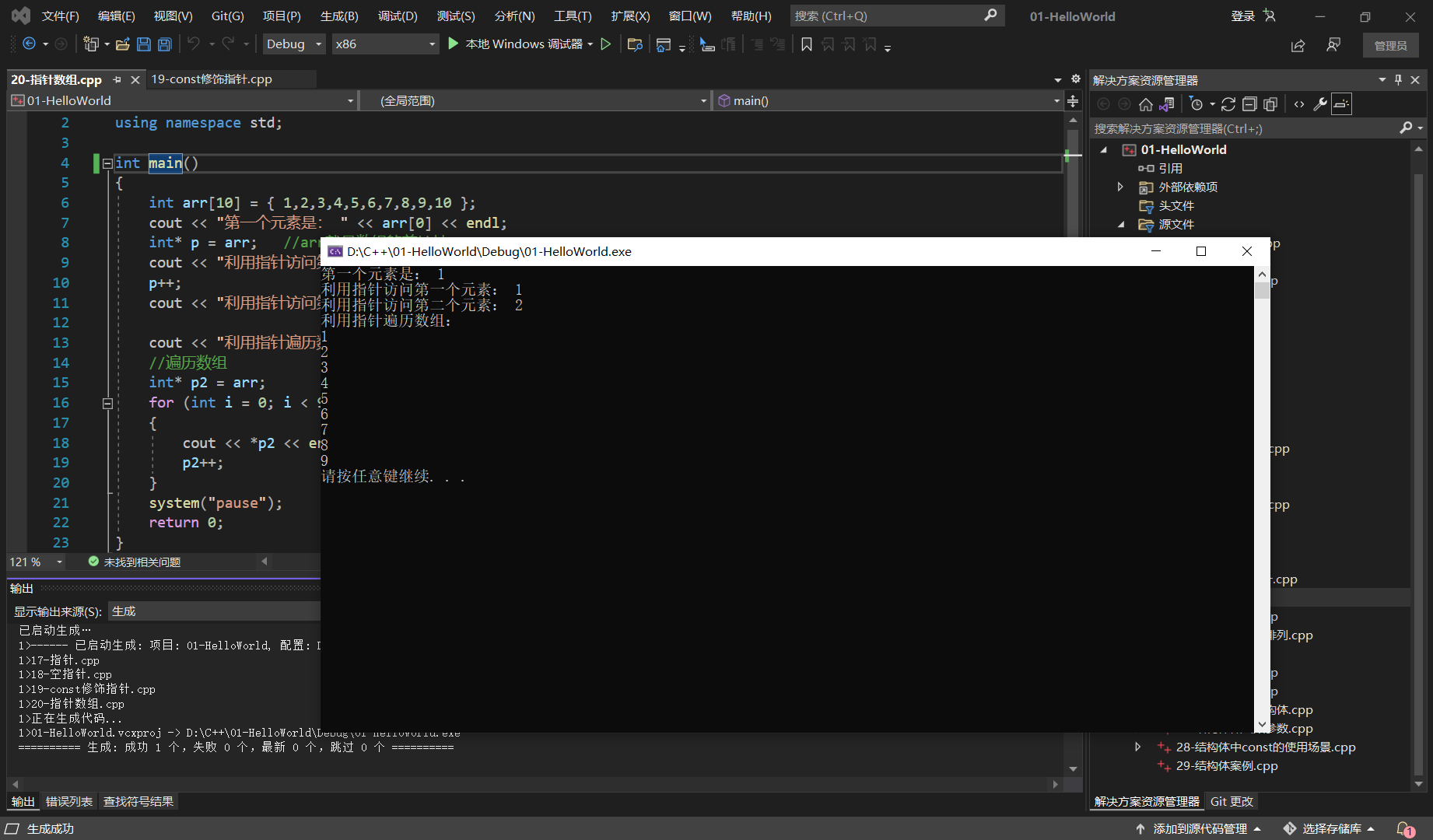Open the 显示输出来源 生成 dropdown
Screen dimensions: 1433x840
pos(214,611)
